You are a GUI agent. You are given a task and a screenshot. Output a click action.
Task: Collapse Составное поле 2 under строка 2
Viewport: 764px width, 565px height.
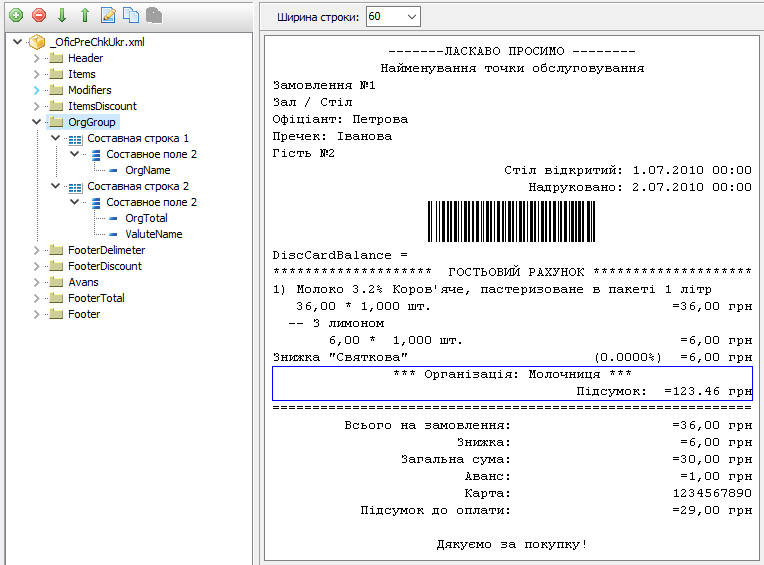(75, 202)
